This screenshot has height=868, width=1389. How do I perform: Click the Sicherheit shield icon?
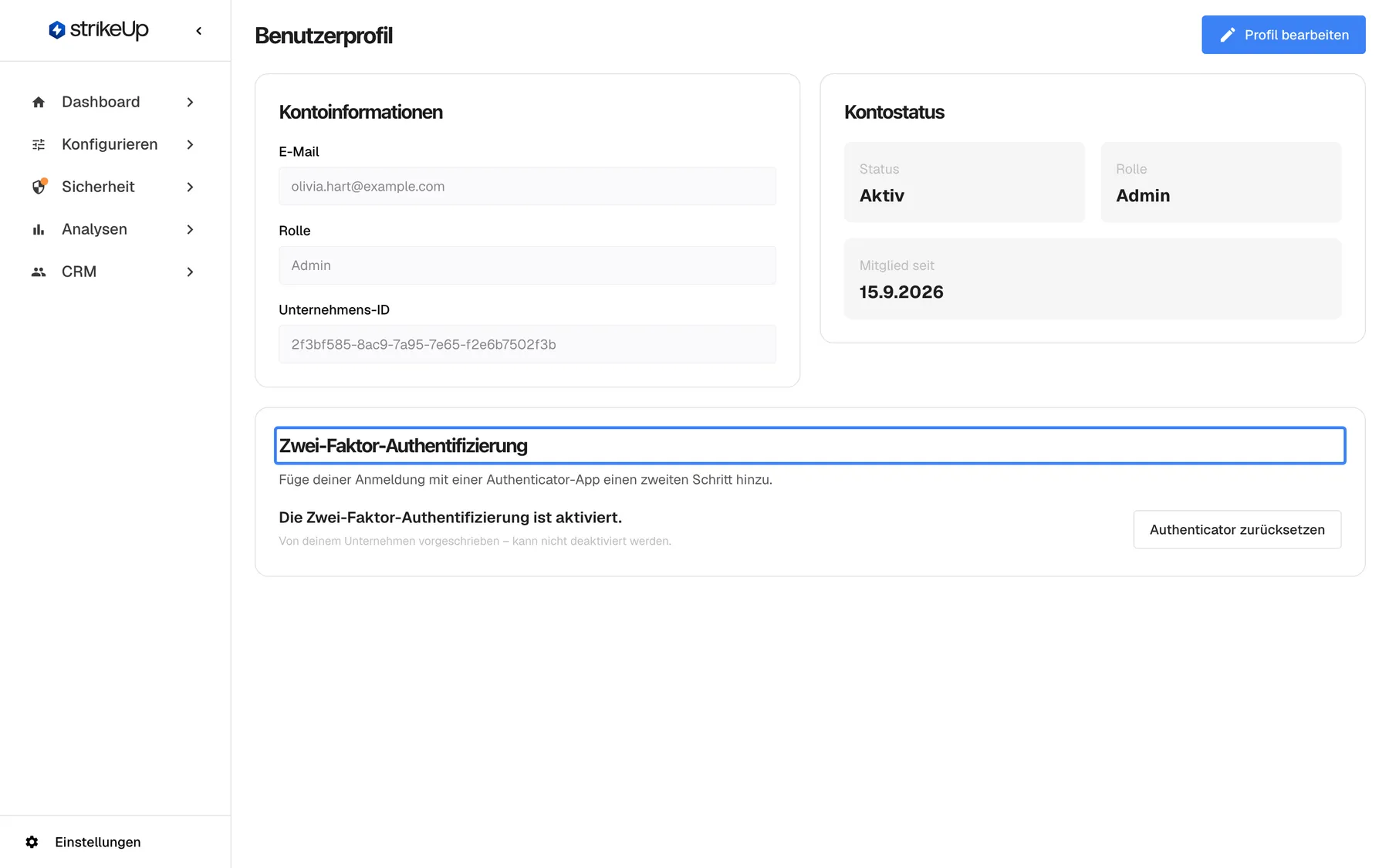tap(39, 187)
